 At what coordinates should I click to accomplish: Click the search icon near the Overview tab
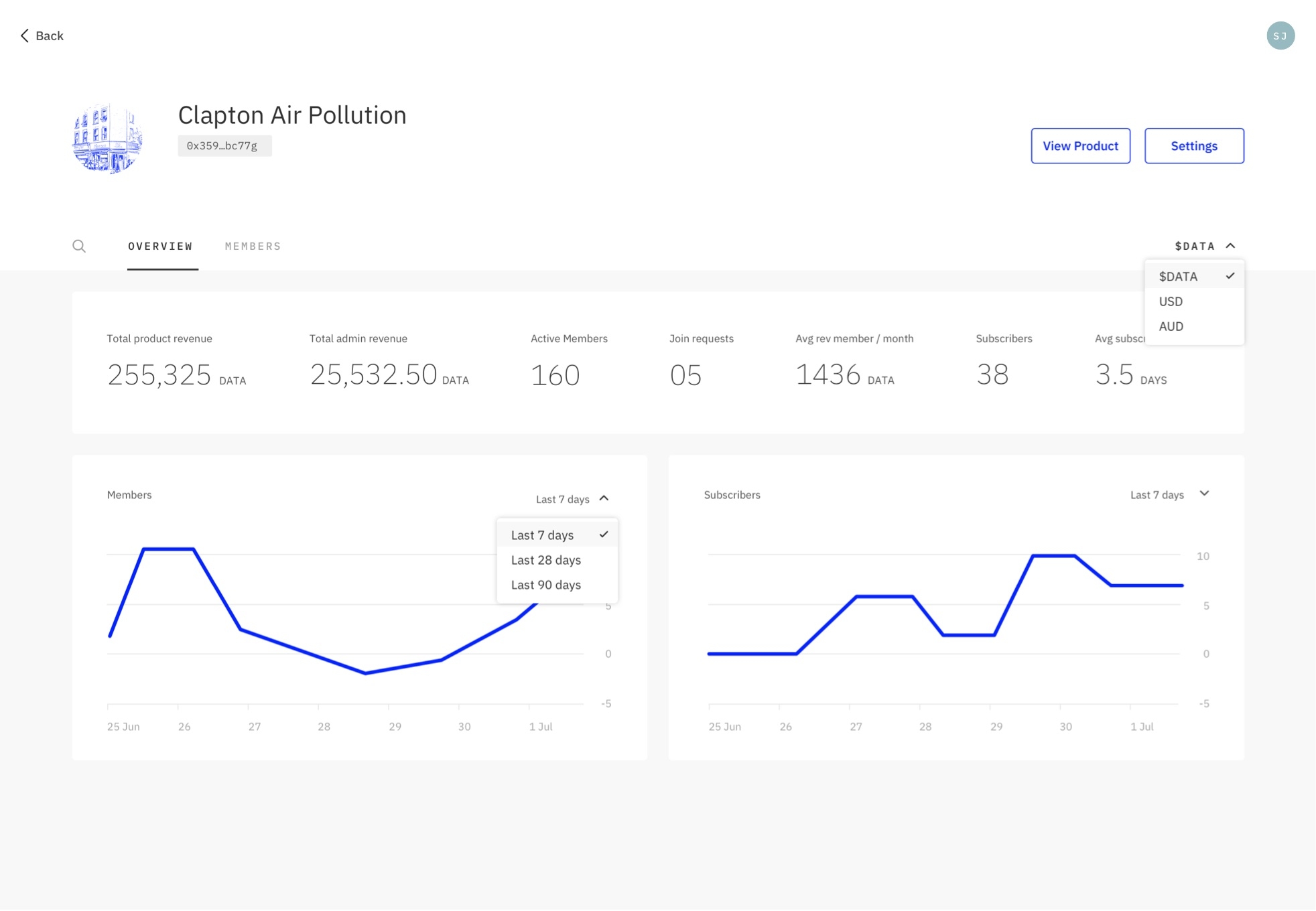(x=79, y=246)
